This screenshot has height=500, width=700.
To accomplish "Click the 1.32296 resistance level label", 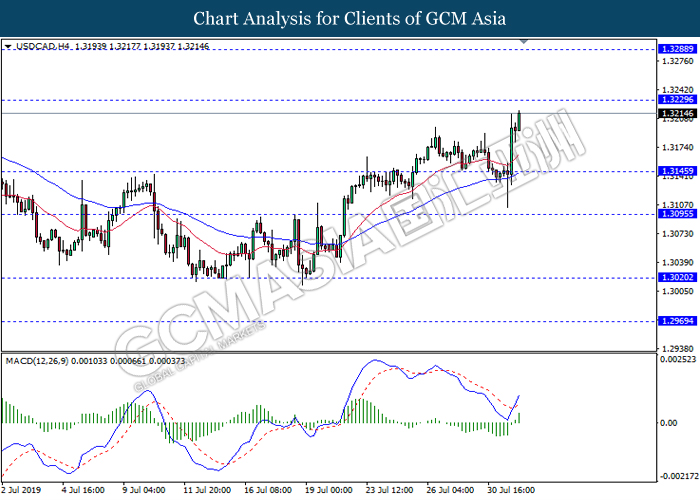I will pos(677,100).
